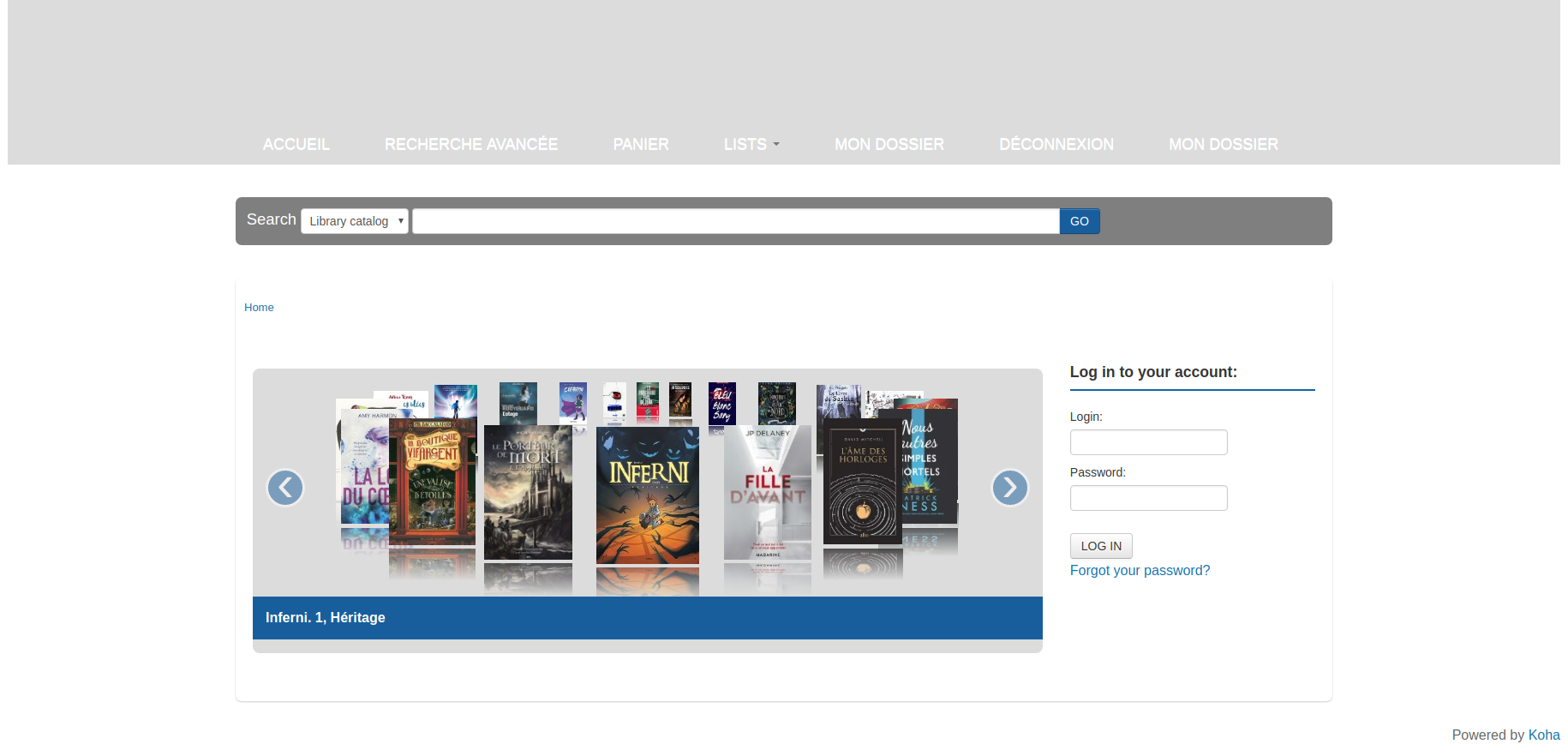Select the Inferni book cover
The image size is (1568, 756).
tap(648, 495)
